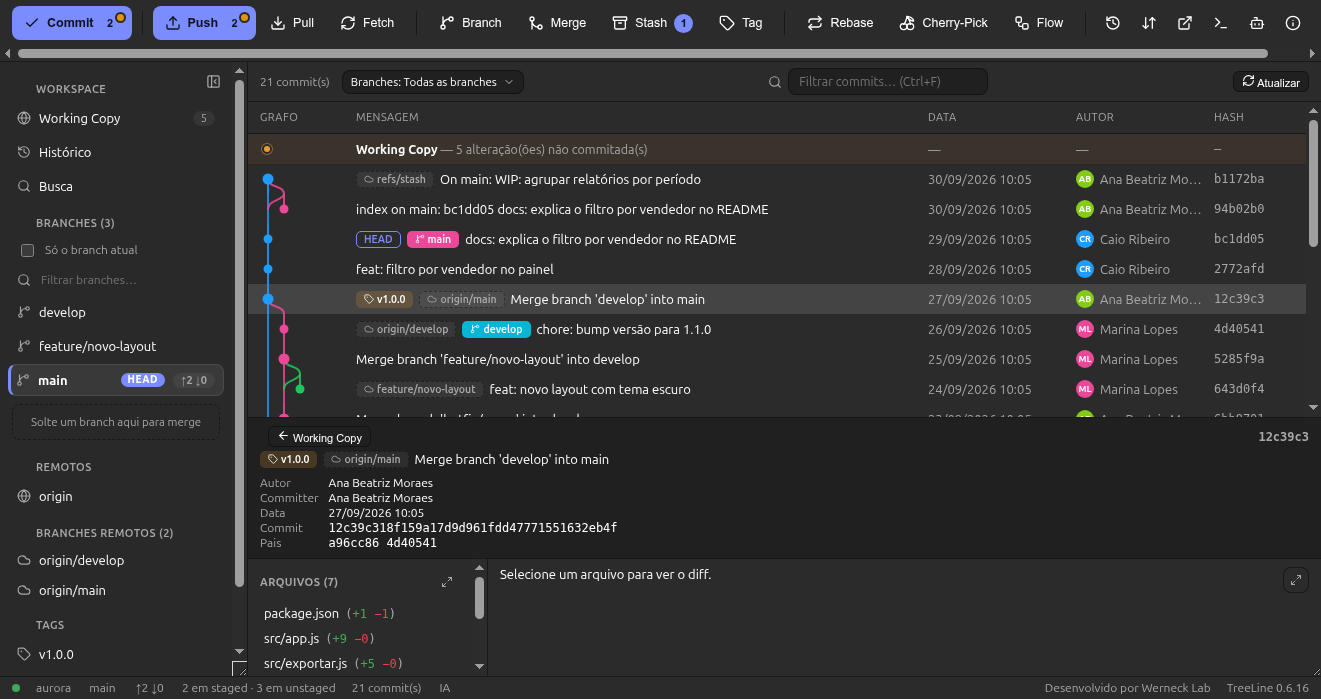
Task: Open src/app.js in the files list
Action: click(x=292, y=638)
